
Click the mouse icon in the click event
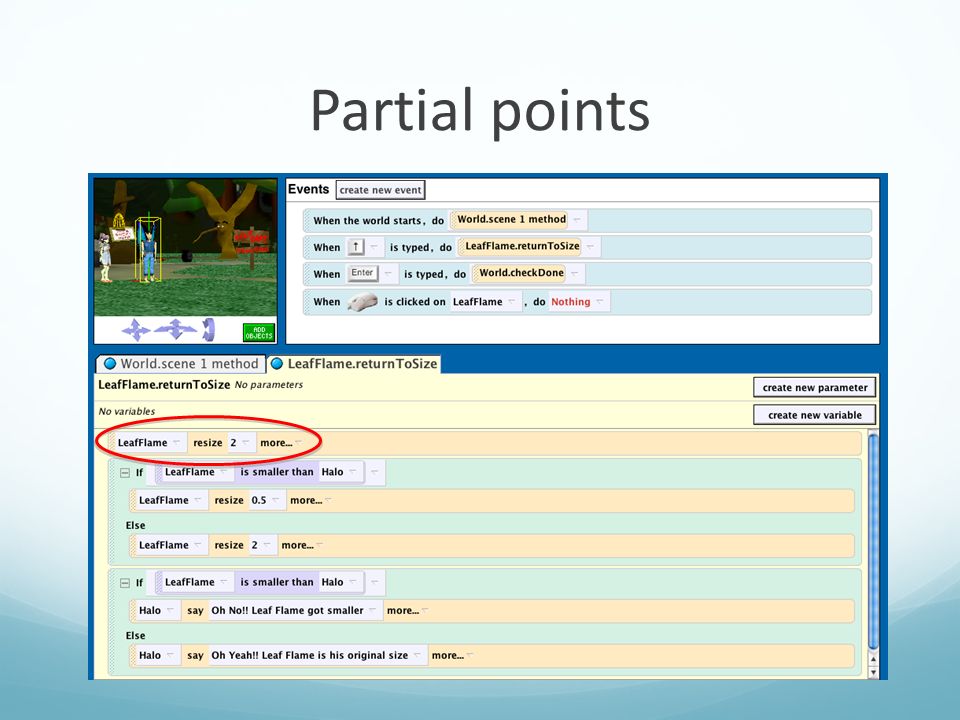[362, 302]
